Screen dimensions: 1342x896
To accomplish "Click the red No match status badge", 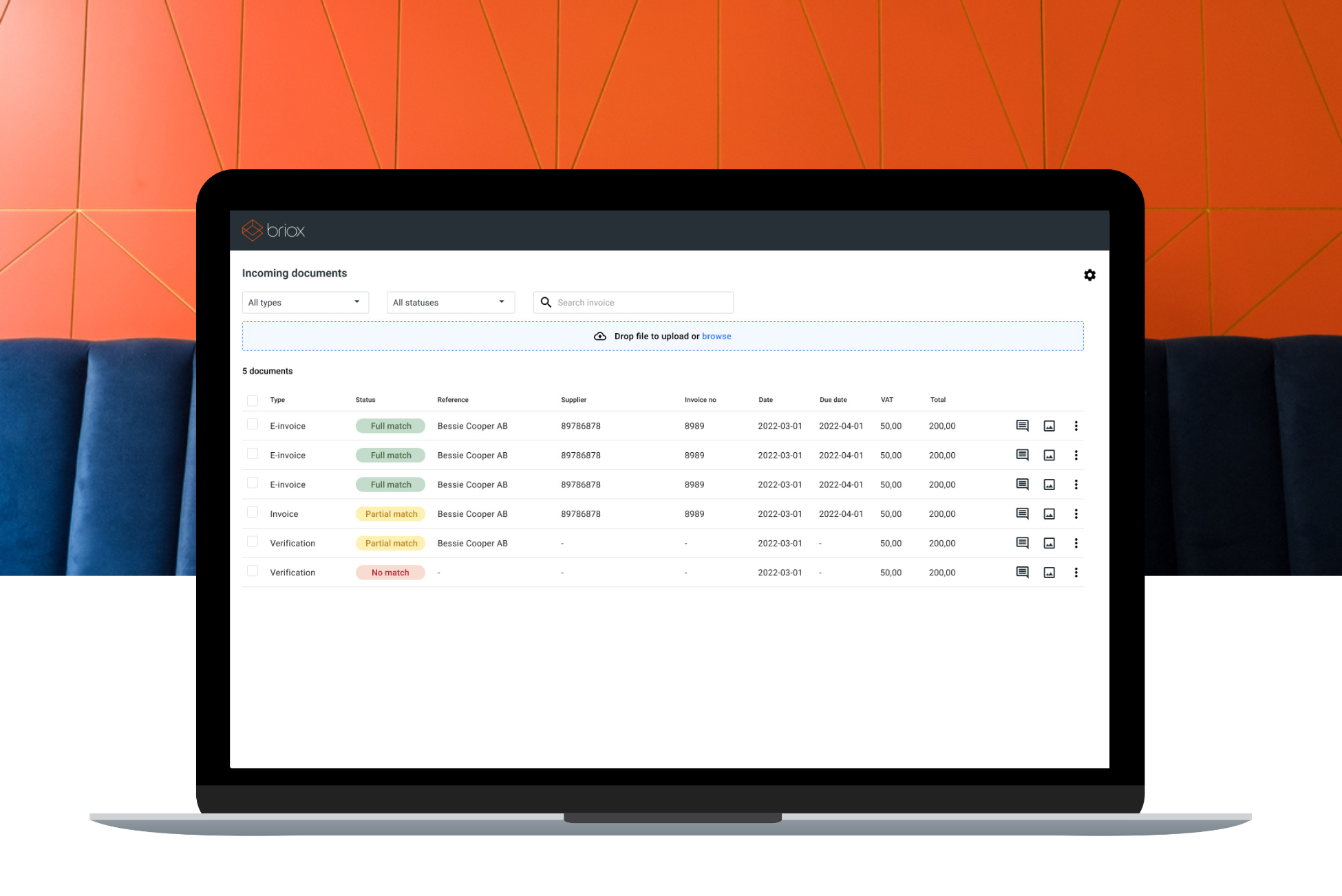I will click(x=390, y=573).
